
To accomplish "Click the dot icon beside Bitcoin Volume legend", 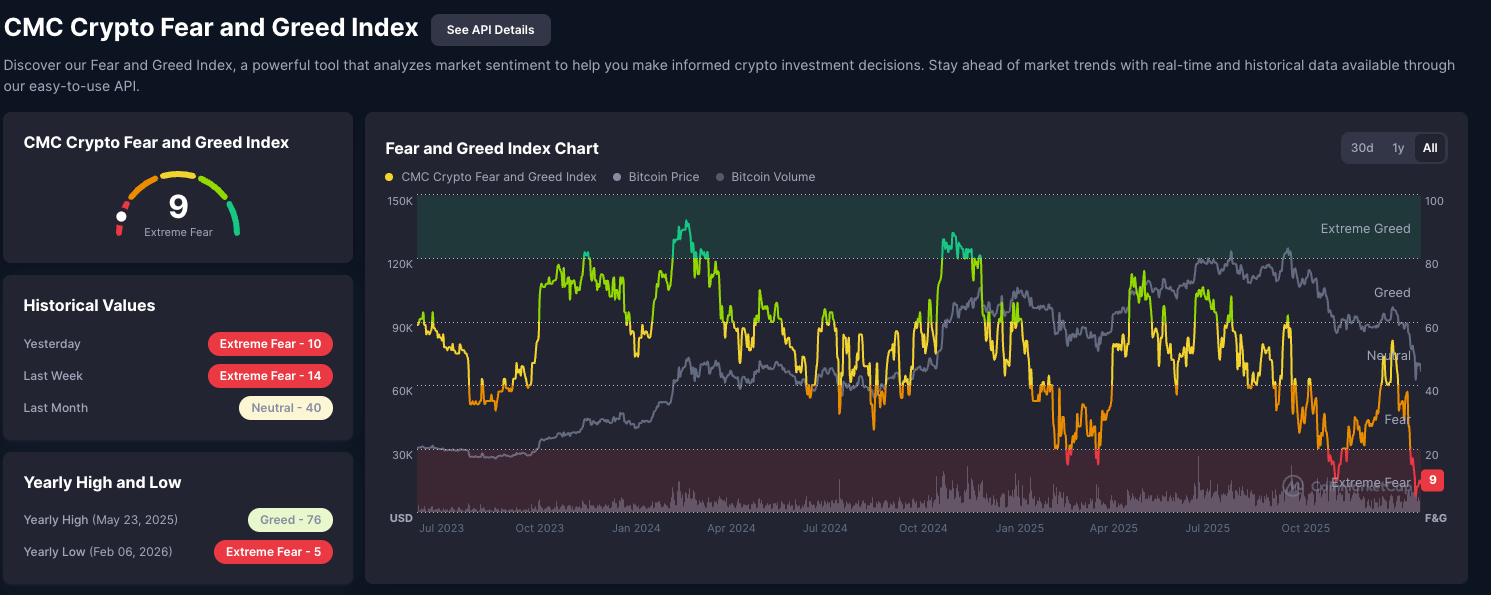I will pos(720,177).
